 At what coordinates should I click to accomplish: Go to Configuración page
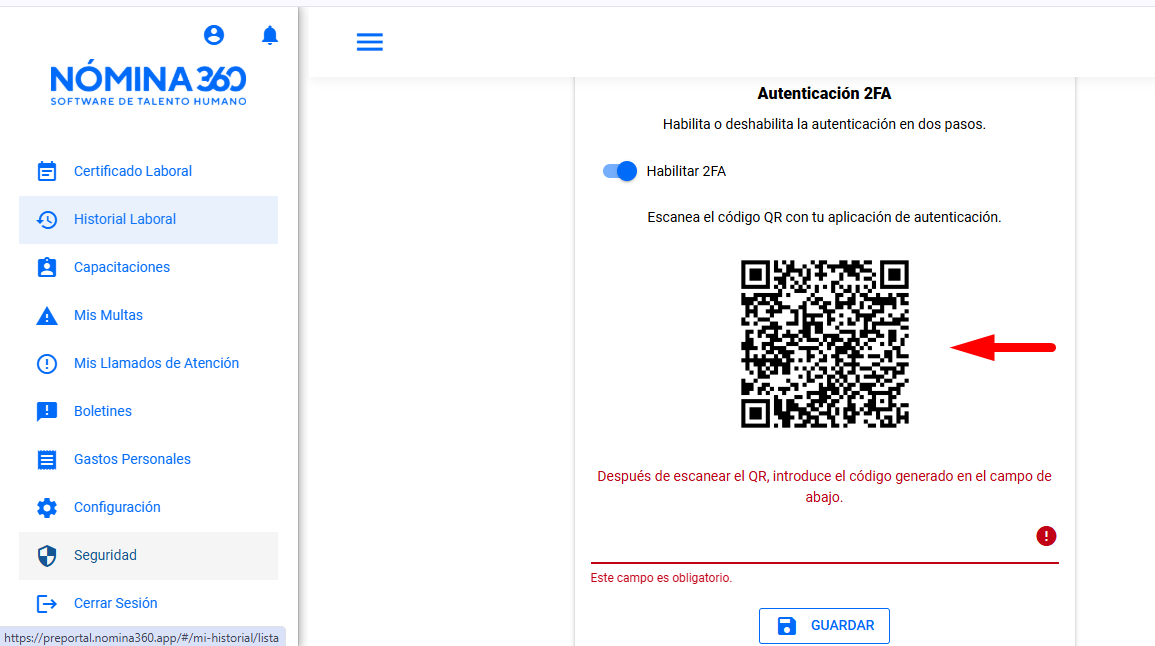[x=148, y=508]
